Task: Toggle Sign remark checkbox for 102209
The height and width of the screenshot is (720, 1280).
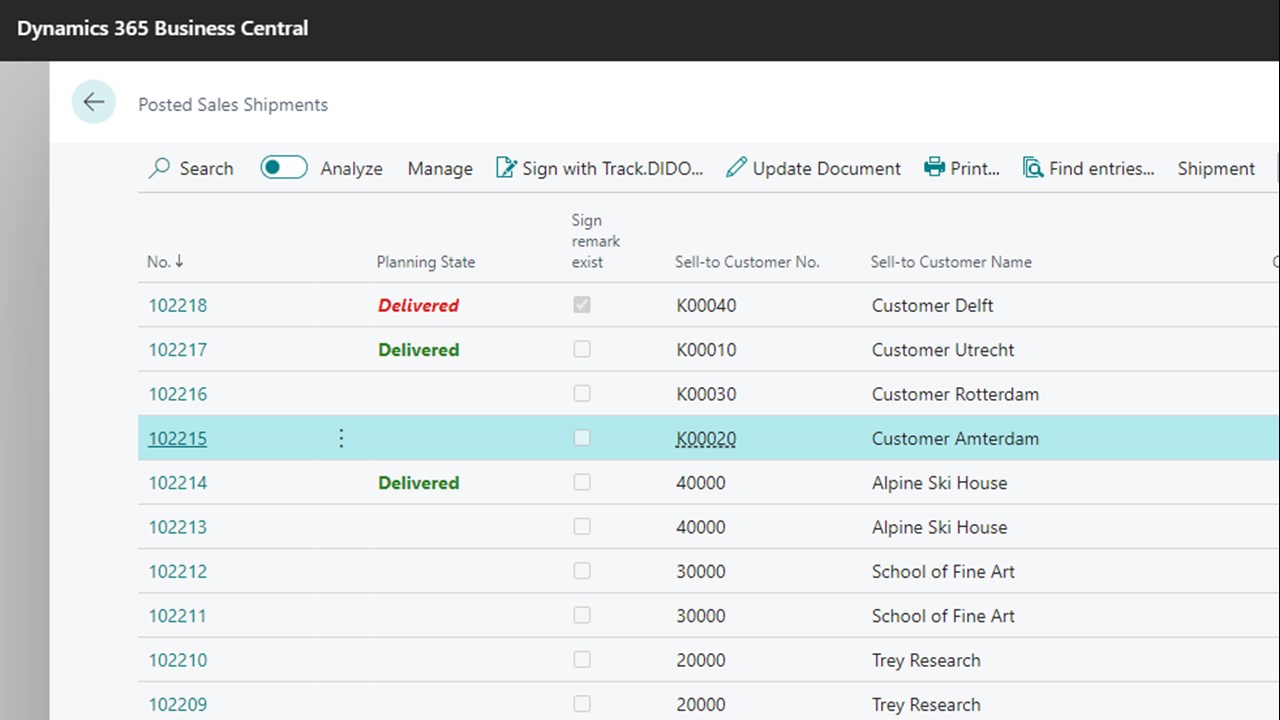Action: (582, 703)
